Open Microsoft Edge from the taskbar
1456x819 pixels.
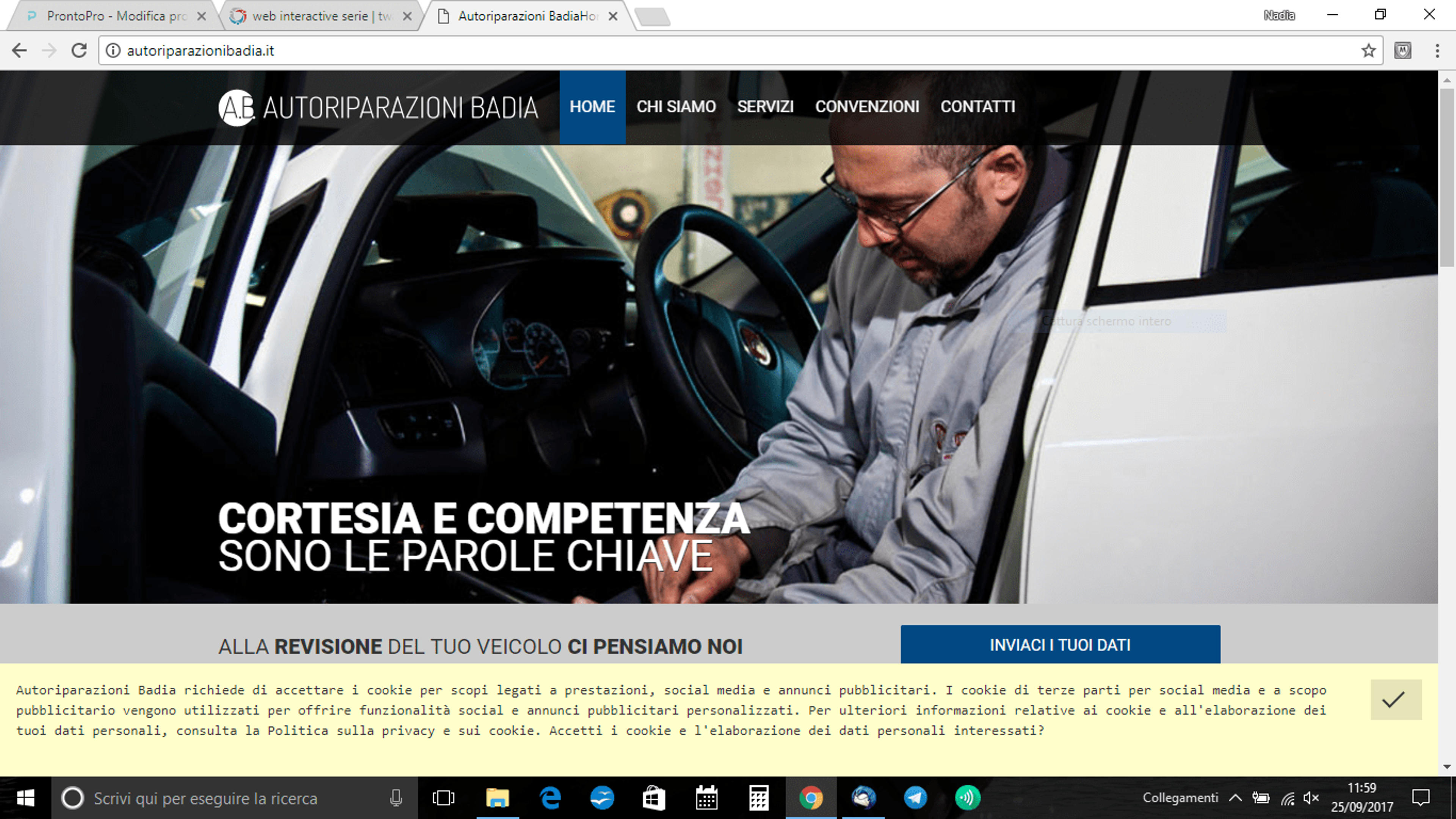550,797
